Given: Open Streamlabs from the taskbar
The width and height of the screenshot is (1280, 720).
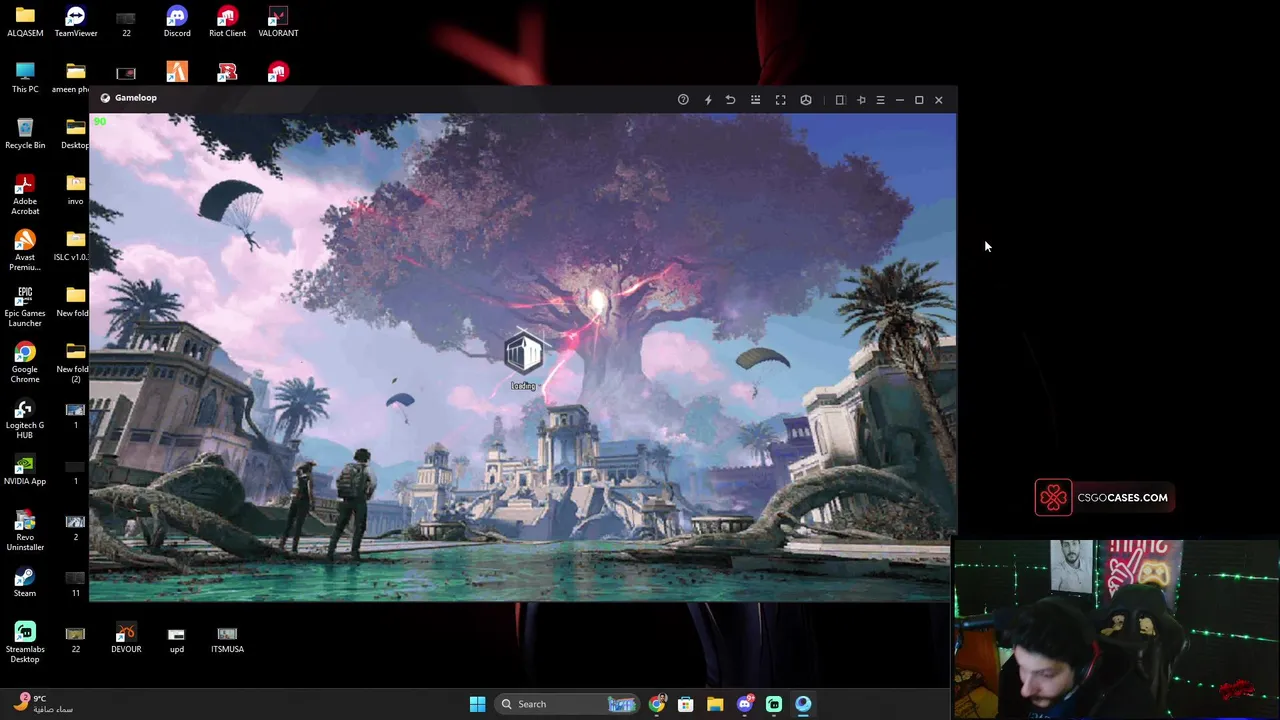Looking at the screenshot, I should (x=774, y=704).
